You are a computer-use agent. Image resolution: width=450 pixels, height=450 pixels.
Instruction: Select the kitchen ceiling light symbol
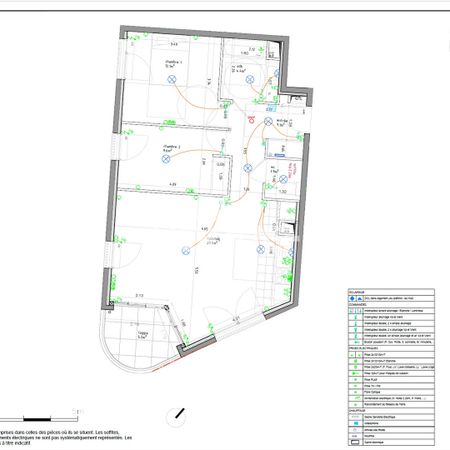(261, 249)
